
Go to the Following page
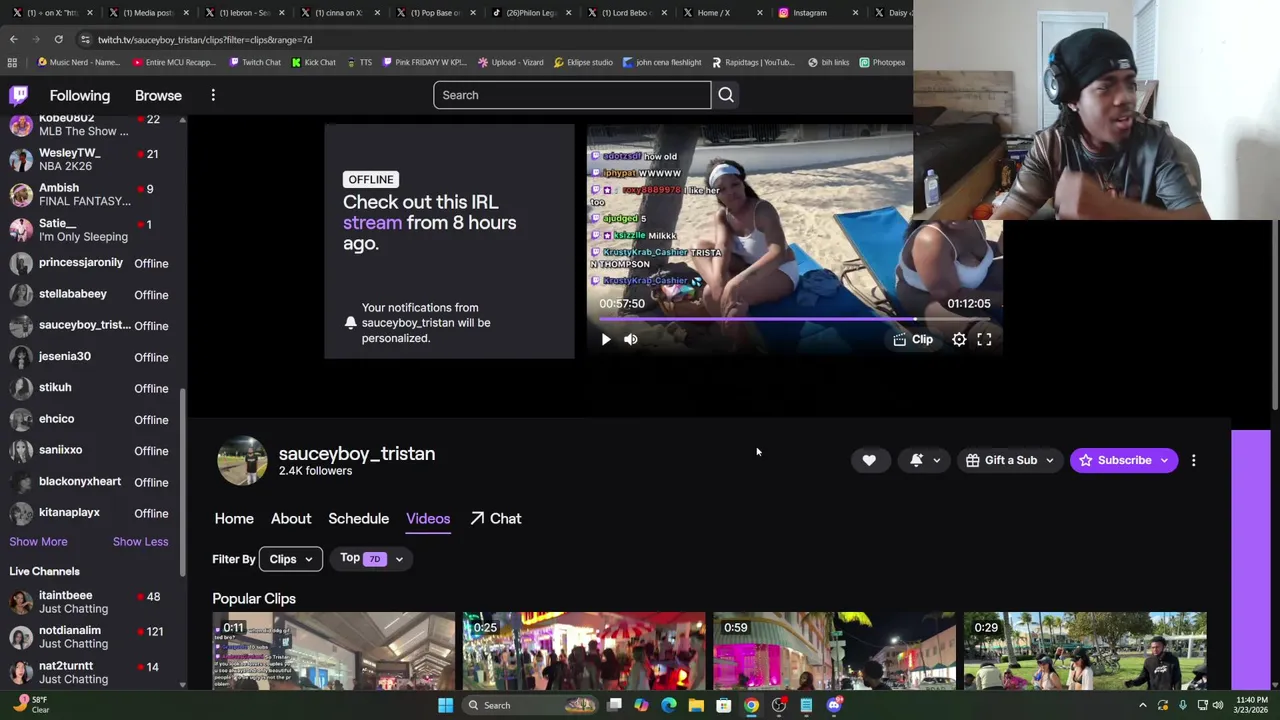(80, 95)
